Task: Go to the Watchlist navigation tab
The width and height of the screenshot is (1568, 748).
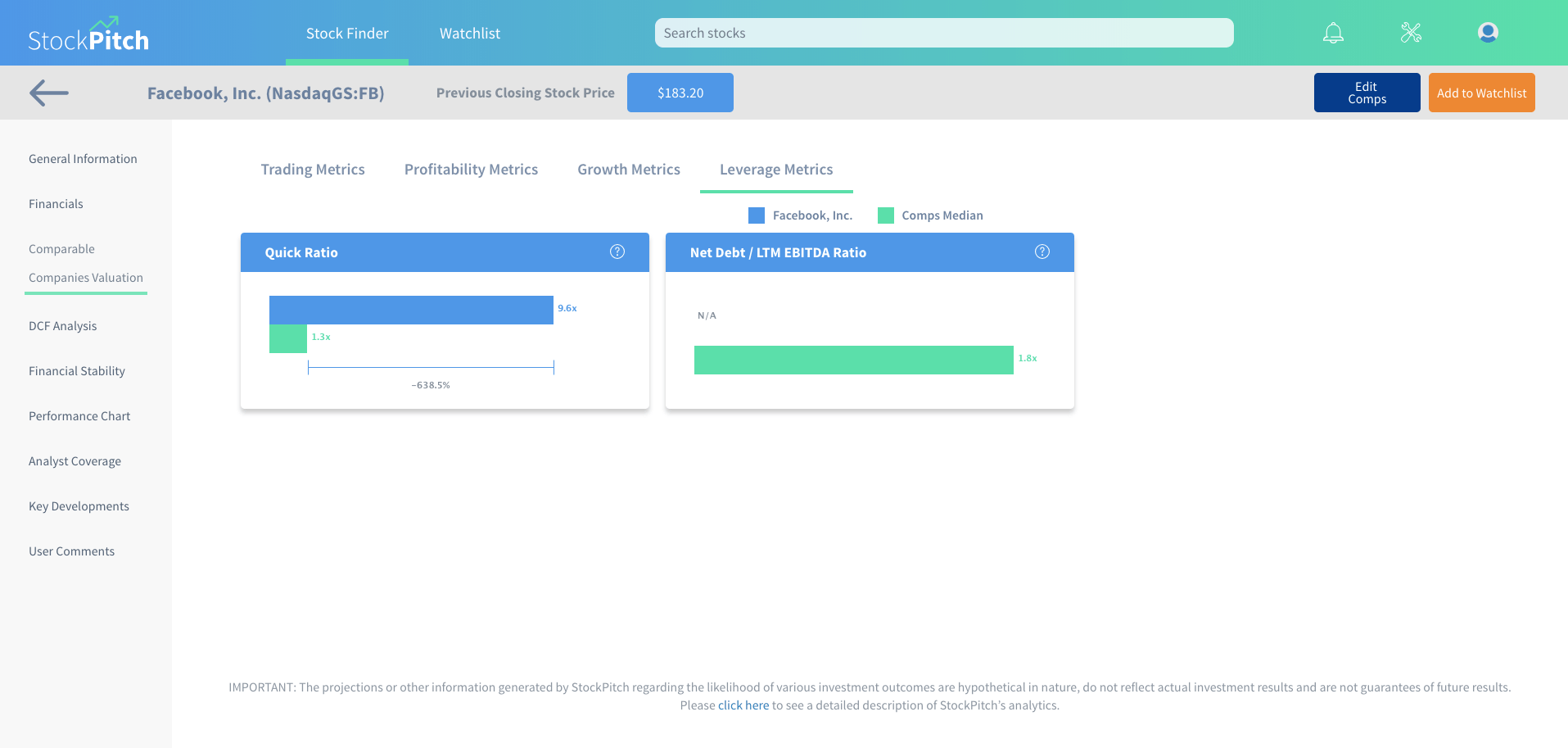Action: coord(469,34)
